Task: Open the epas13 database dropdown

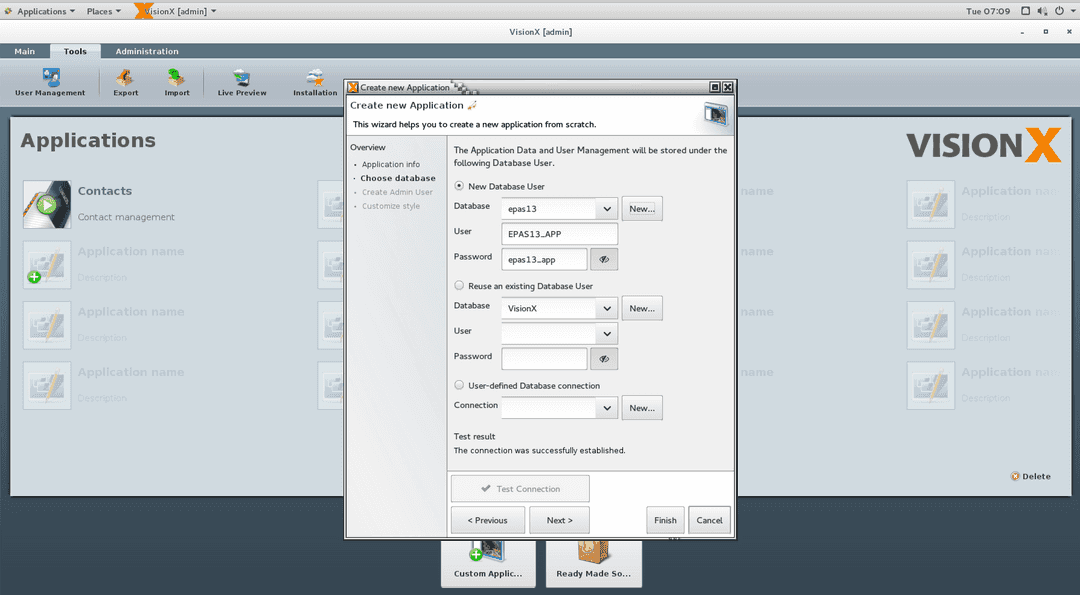Action: coord(606,208)
